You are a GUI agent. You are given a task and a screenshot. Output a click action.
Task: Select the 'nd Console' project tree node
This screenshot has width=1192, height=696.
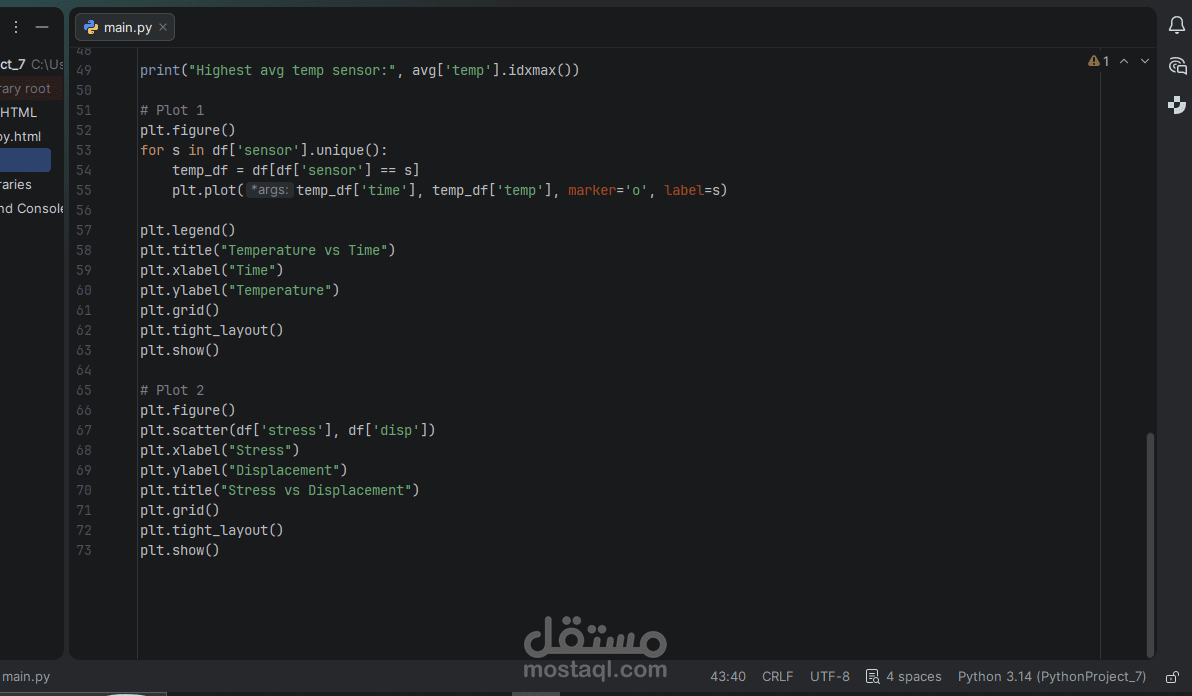pos(32,208)
